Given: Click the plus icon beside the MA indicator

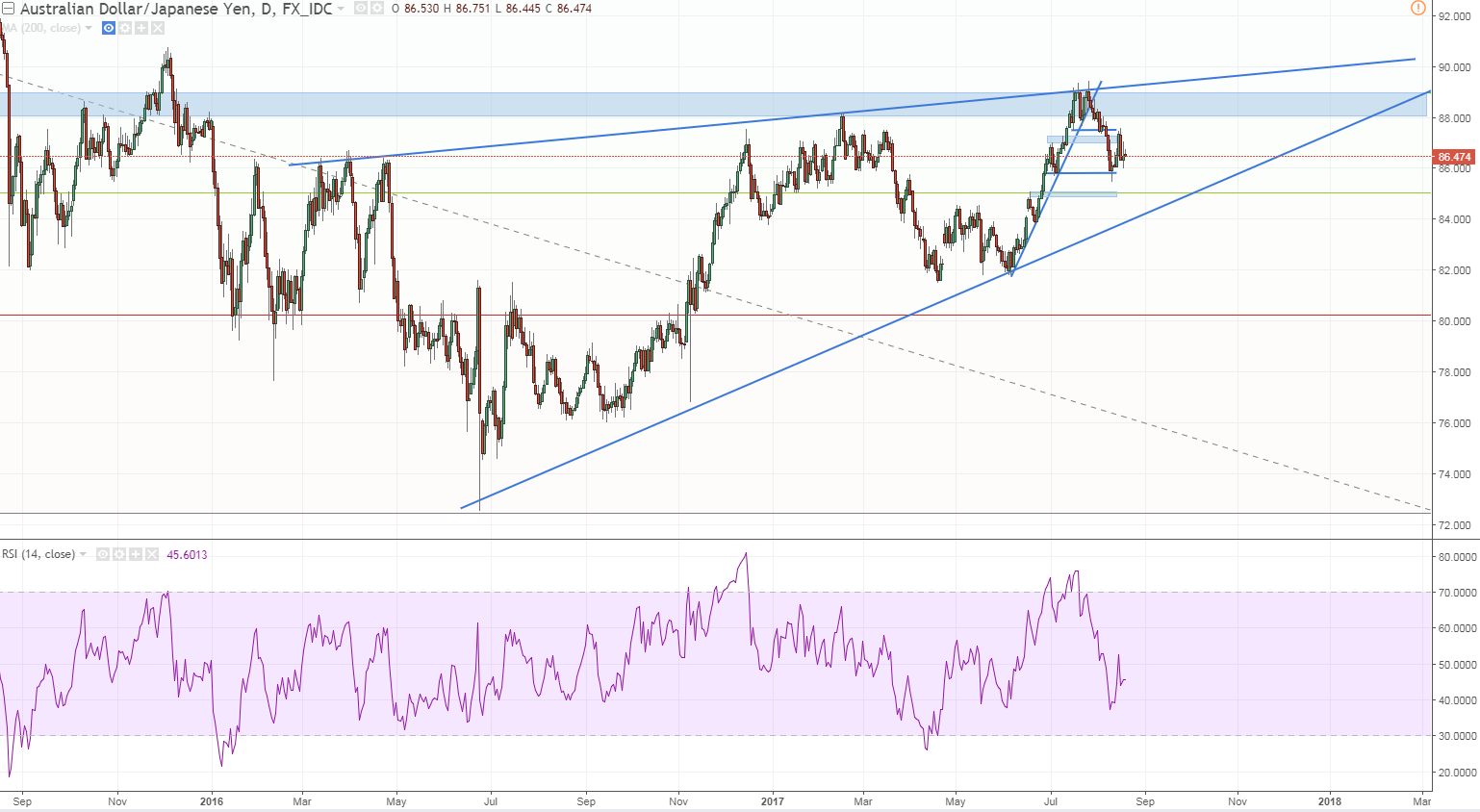Looking at the screenshot, I should [141, 28].
